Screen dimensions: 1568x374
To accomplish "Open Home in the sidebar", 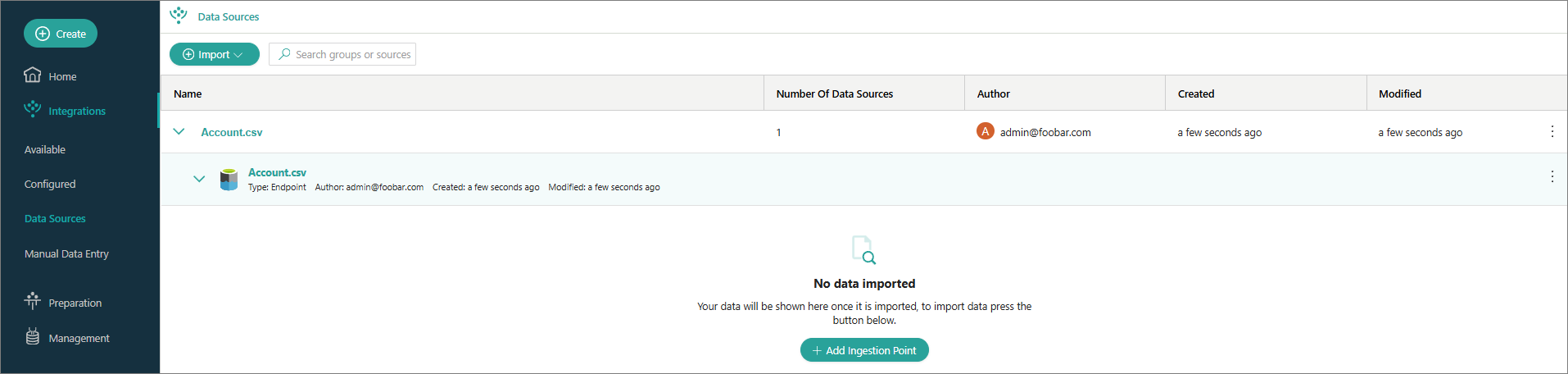I will (62, 76).
